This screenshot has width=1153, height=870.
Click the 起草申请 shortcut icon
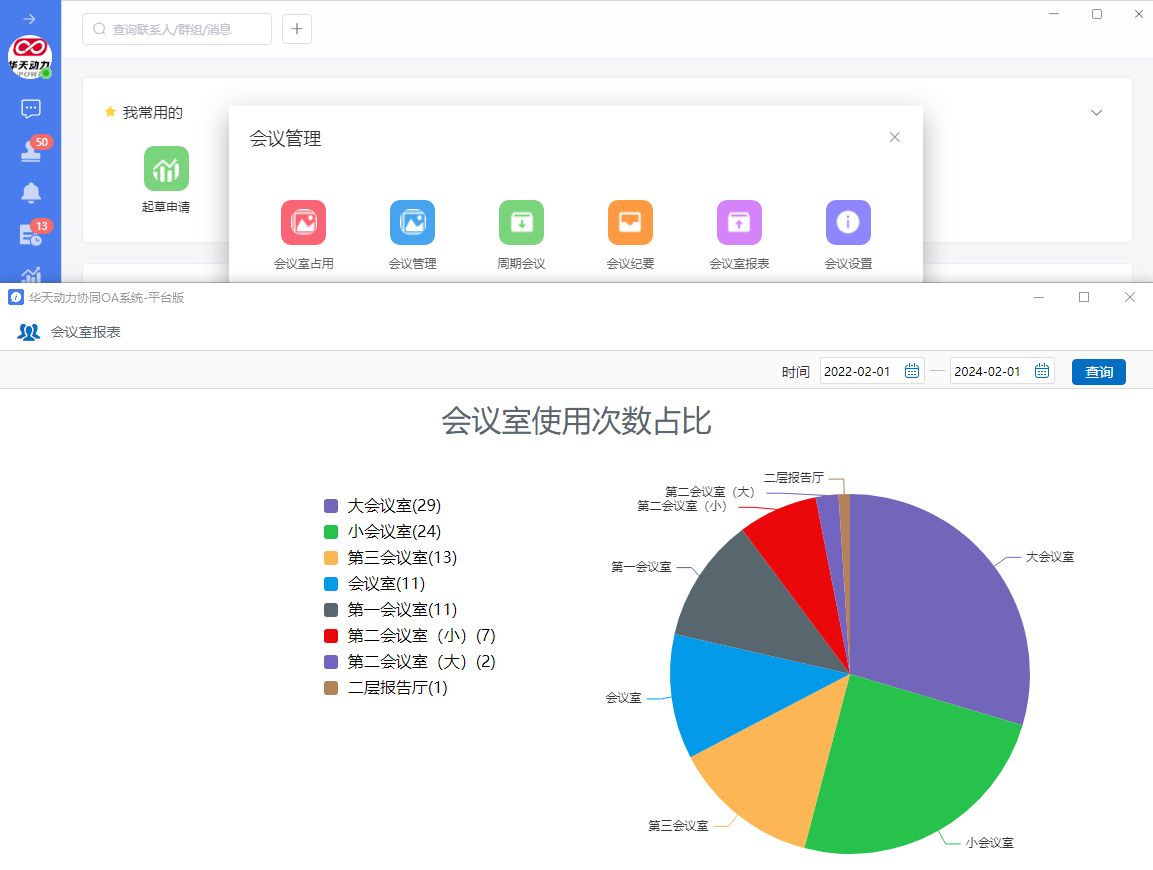click(x=166, y=168)
